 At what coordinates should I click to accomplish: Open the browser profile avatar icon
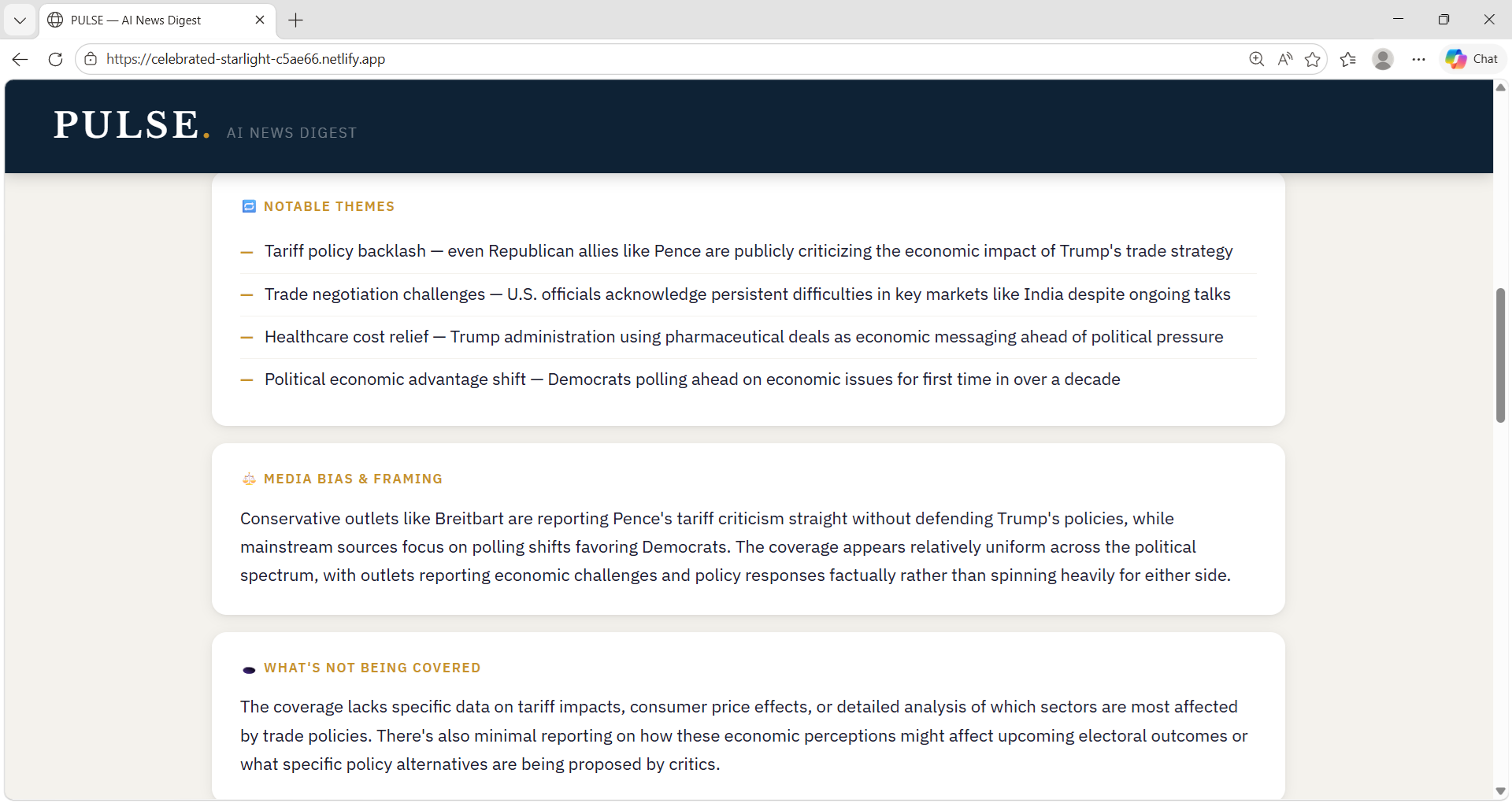tap(1384, 59)
